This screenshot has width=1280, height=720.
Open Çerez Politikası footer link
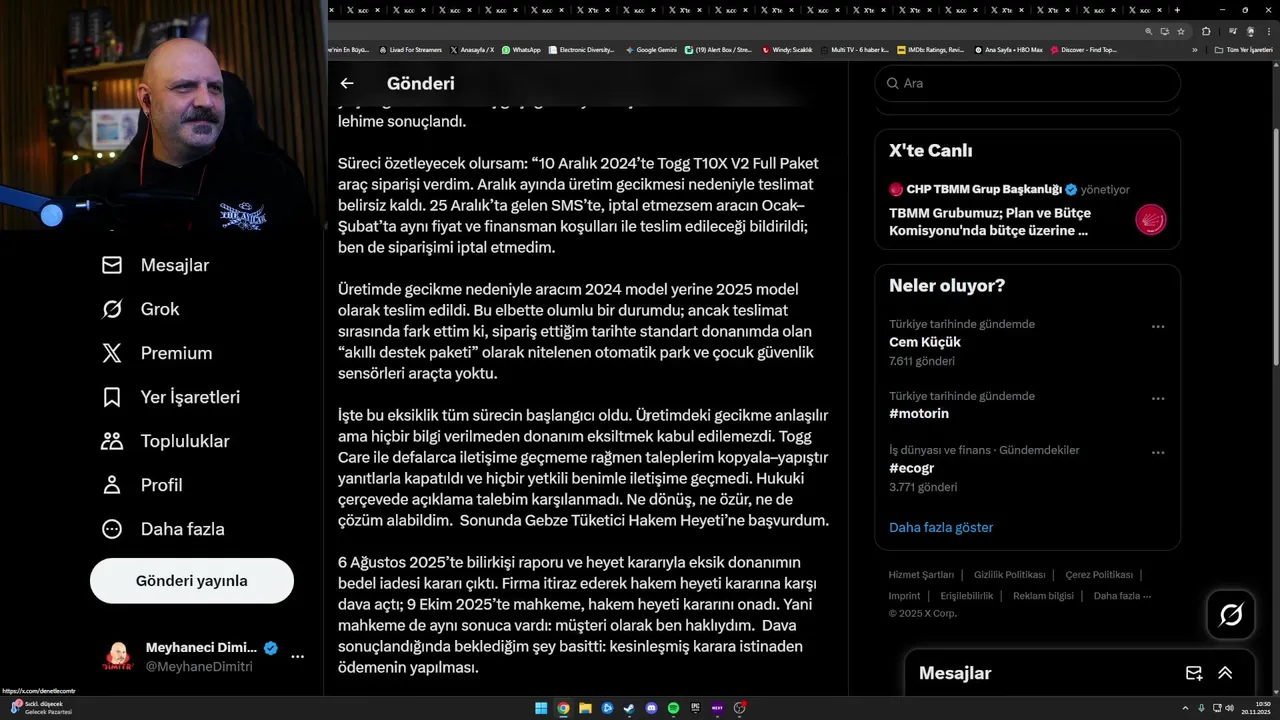(1099, 575)
